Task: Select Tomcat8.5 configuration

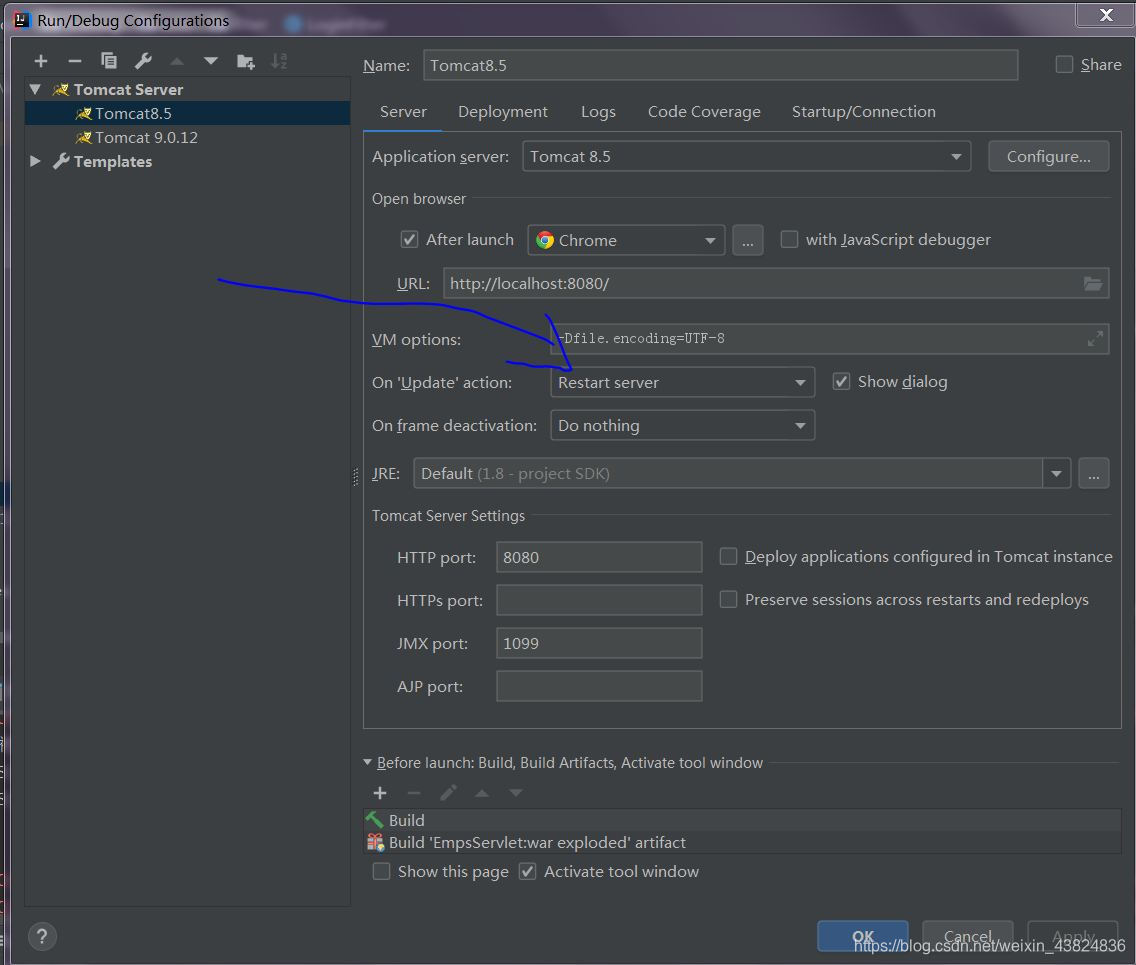Action: (187, 113)
